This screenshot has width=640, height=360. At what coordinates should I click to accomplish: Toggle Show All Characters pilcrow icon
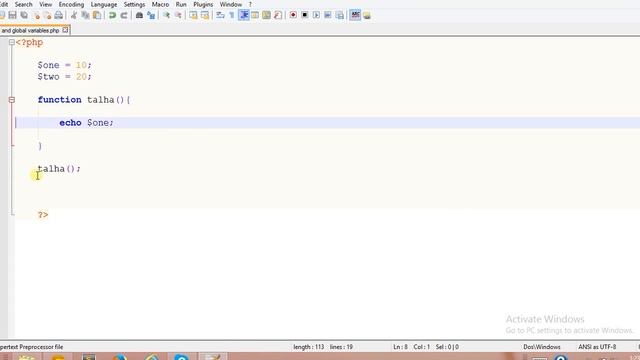(232, 15)
